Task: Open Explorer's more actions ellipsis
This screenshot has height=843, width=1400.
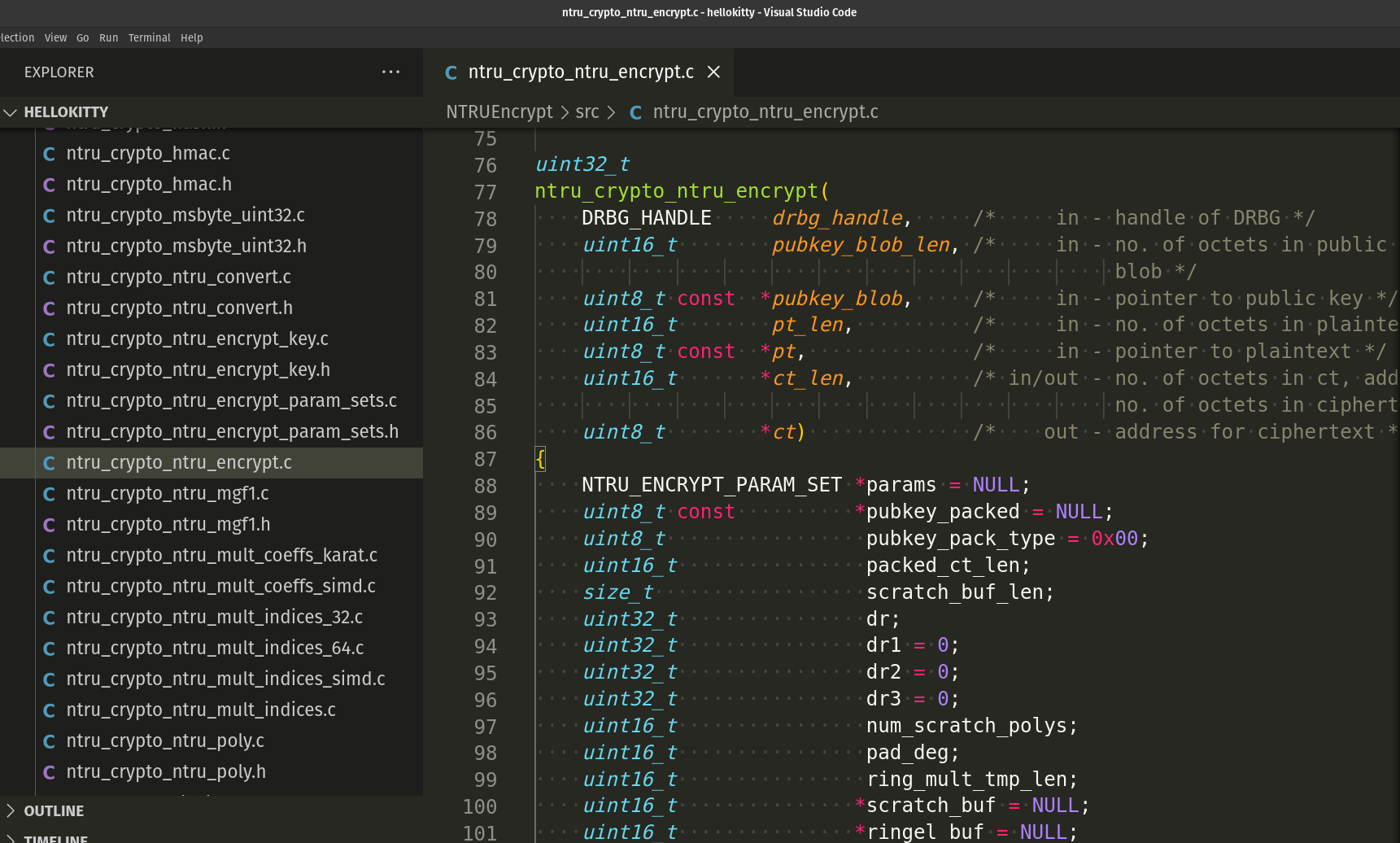Action: pos(390,72)
